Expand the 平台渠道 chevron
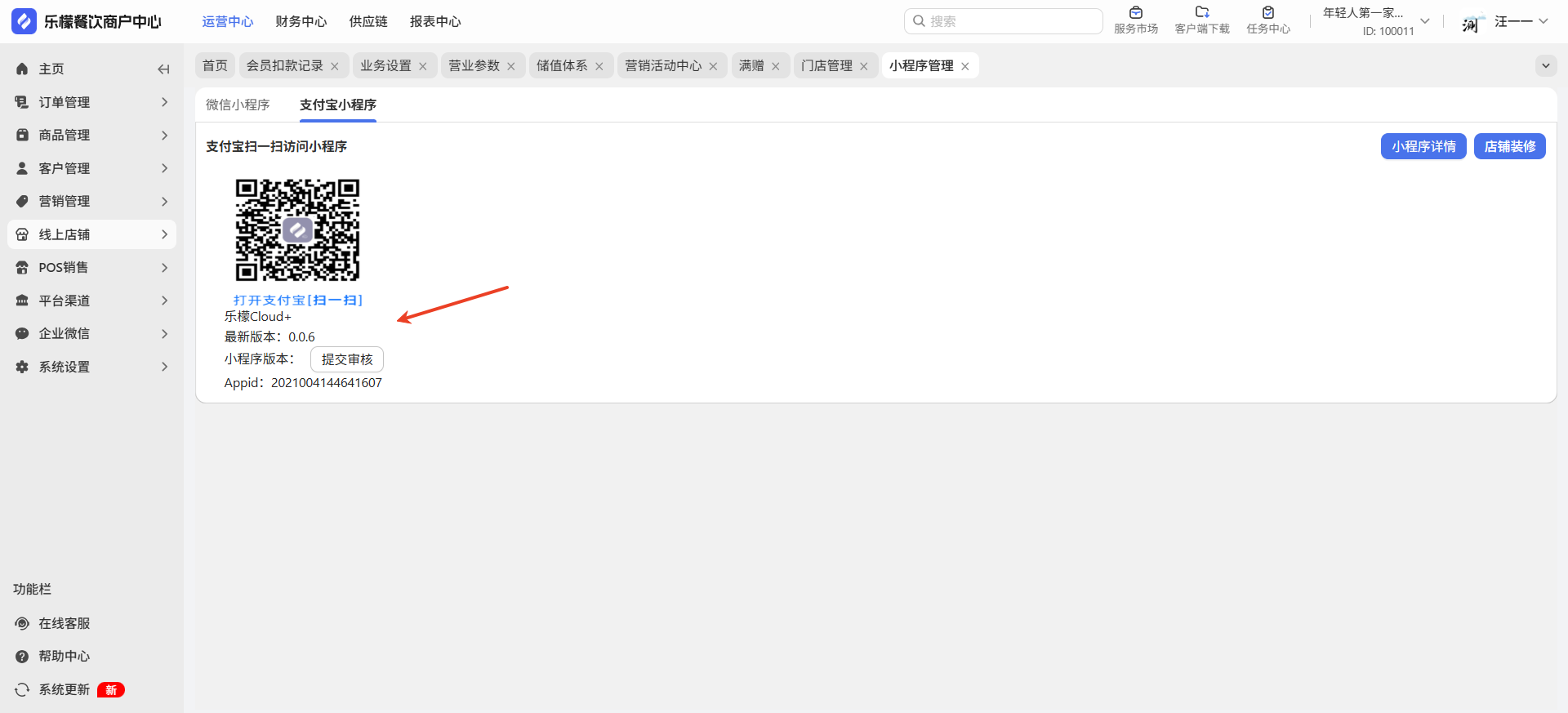This screenshot has width=1568, height=713. click(x=164, y=301)
